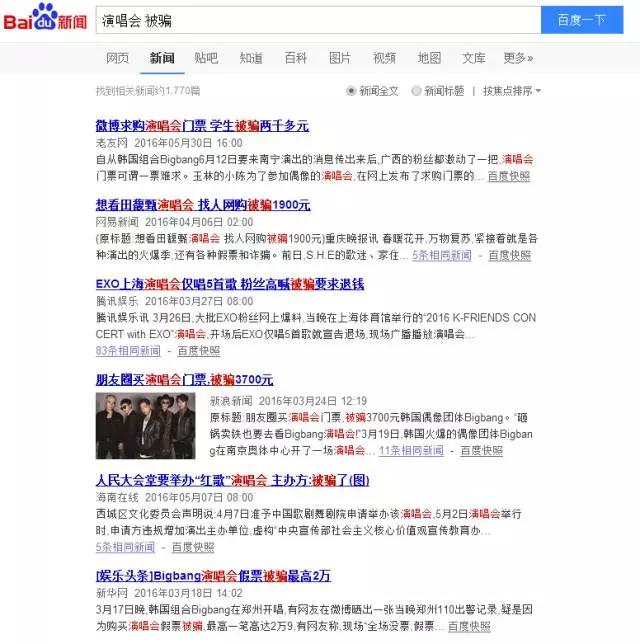Click the Baidu News logo
Screen dimensions: 640x644
pyautogui.click(x=45, y=18)
